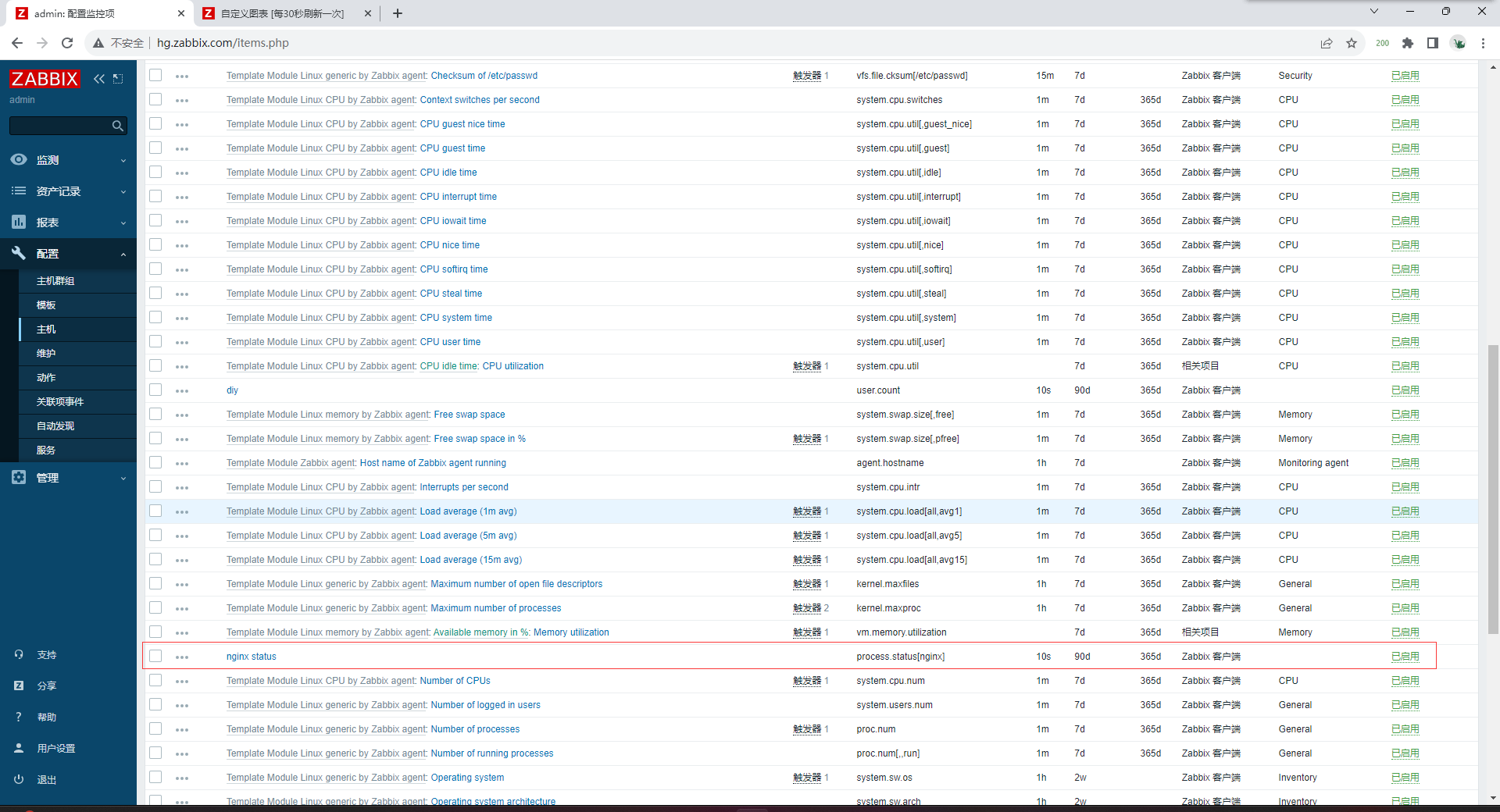The height and width of the screenshot is (812, 1500).
Task: Tick checkbox for Context switches per second
Action: tap(155, 99)
